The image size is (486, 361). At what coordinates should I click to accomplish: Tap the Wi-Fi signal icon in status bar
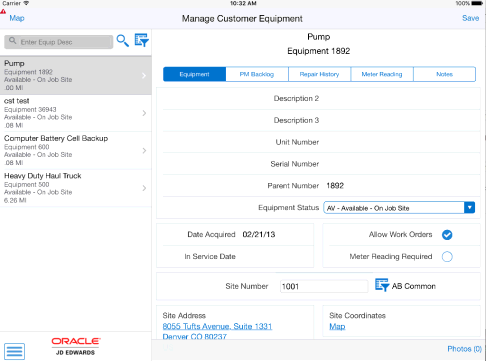point(26,3)
